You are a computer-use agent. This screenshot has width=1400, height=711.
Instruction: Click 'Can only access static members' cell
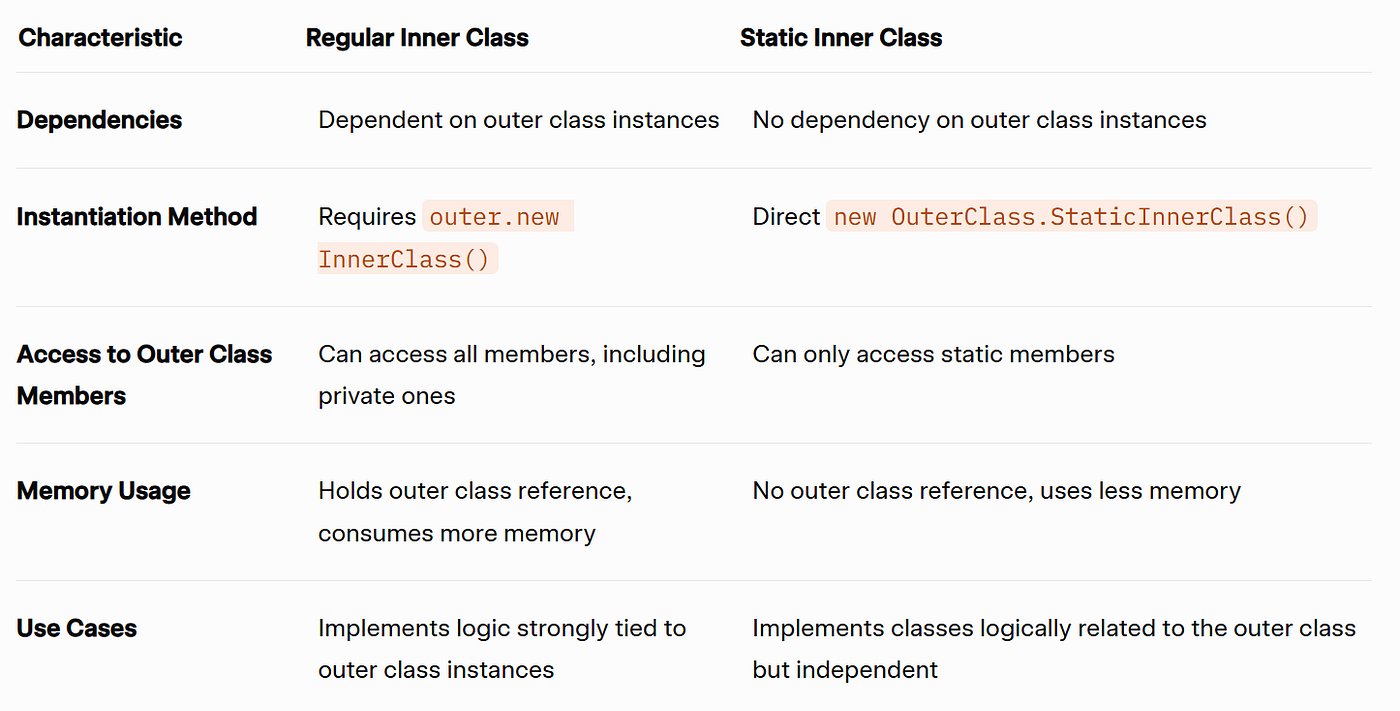(933, 354)
